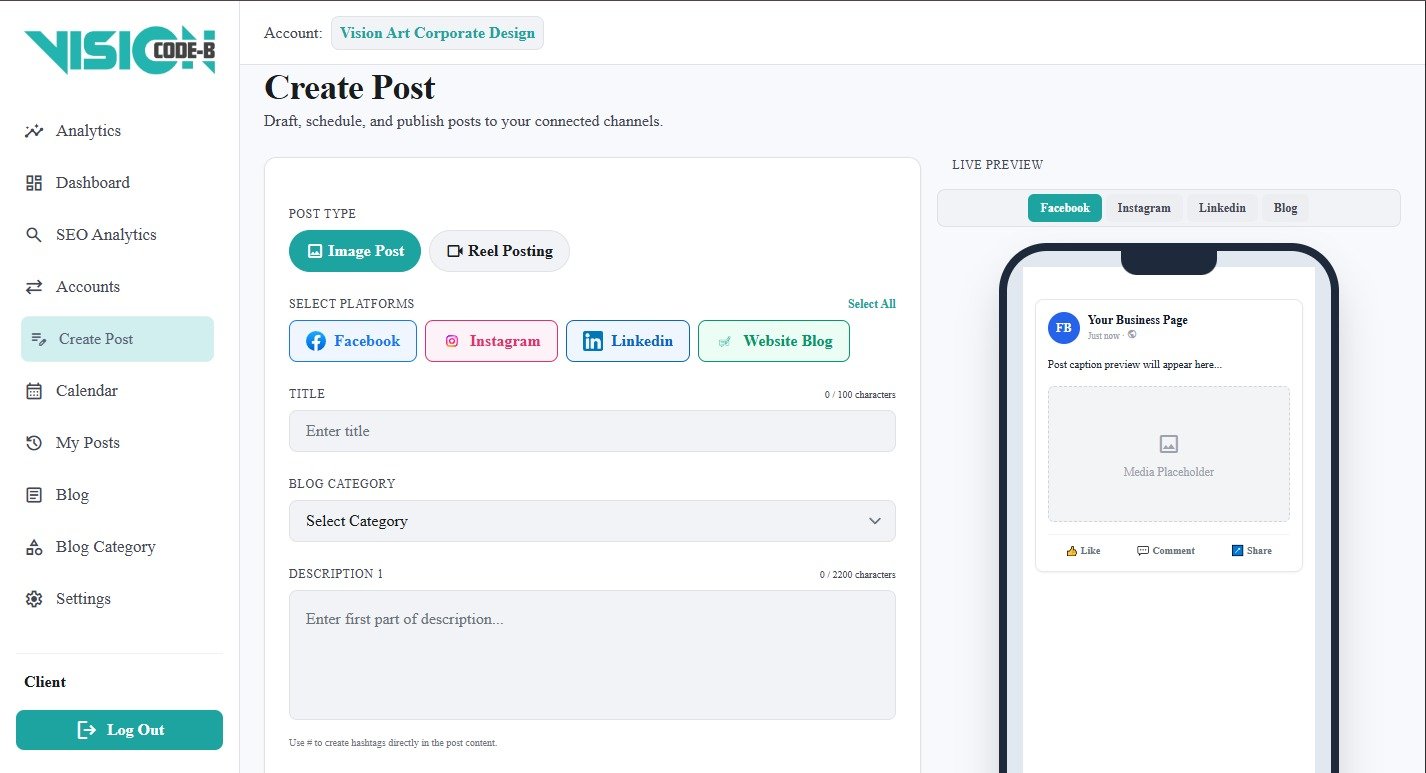The width and height of the screenshot is (1426, 773).
Task: Click the Log Out button
Action: pos(119,730)
